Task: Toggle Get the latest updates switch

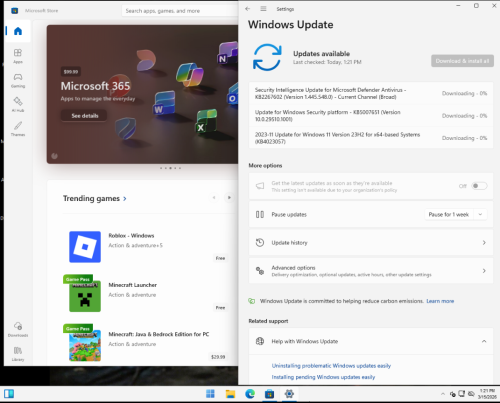Action: (x=479, y=186)
